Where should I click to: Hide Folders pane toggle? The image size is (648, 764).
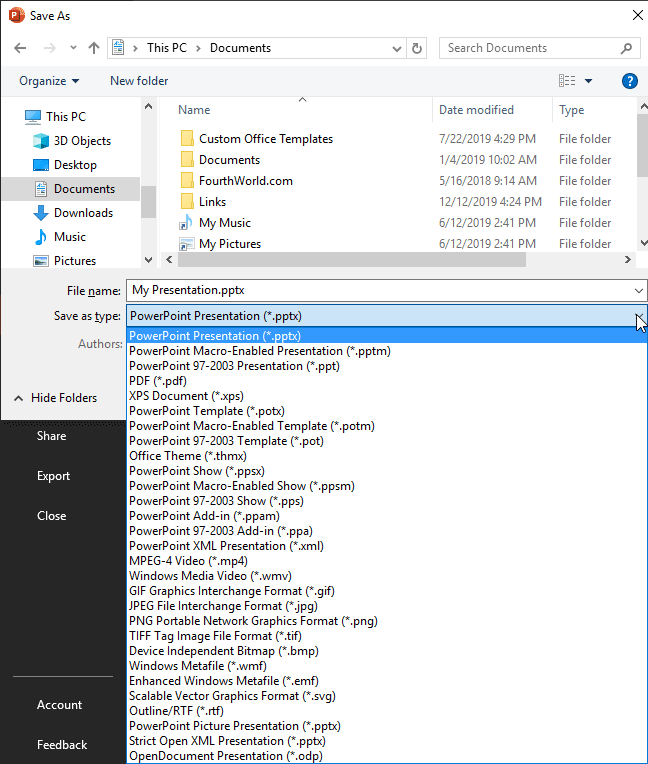click(56, 398)
